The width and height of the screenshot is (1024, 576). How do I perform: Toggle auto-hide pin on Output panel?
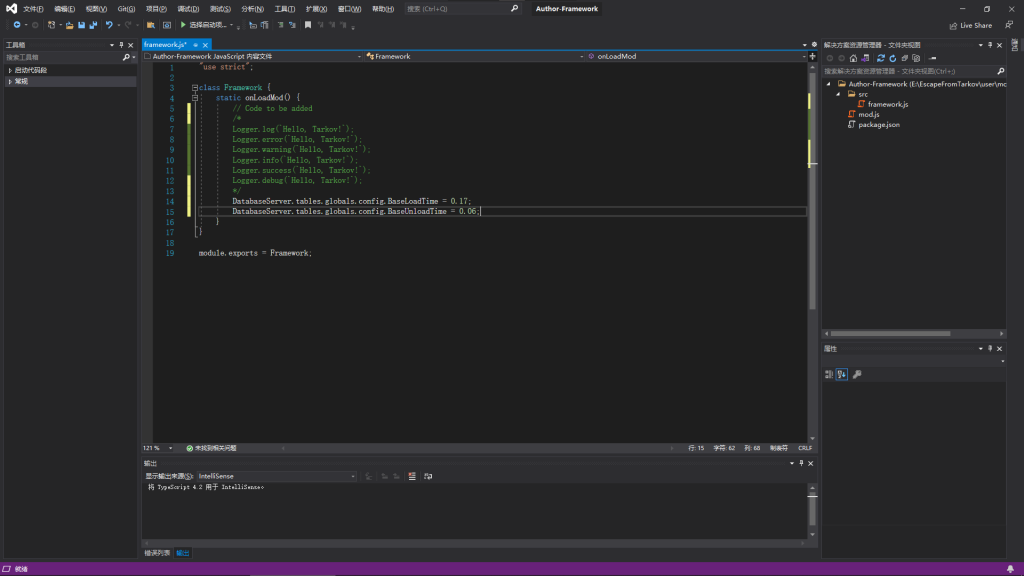coord(801,464)
